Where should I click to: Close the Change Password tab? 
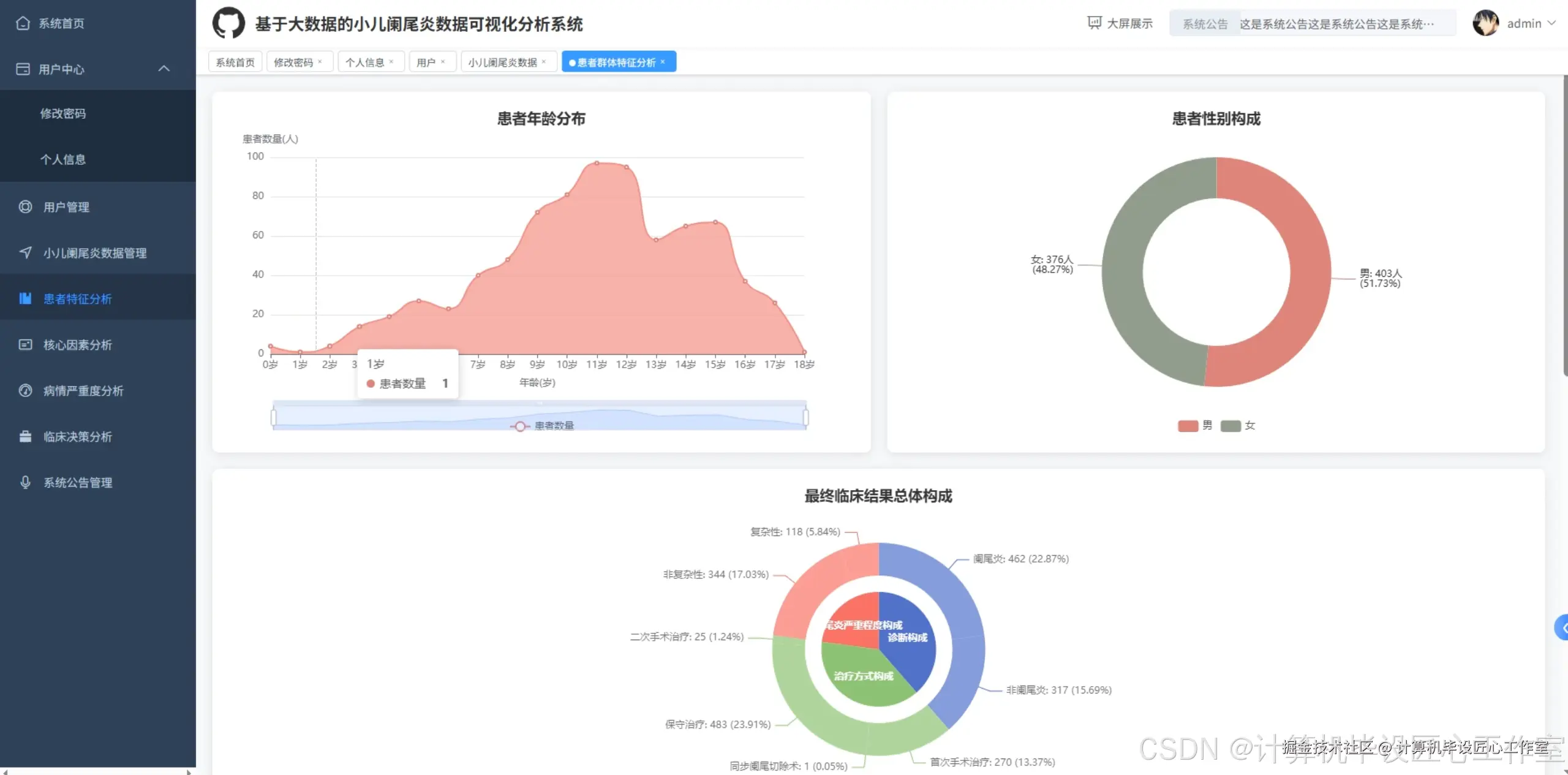coord(320,62)
